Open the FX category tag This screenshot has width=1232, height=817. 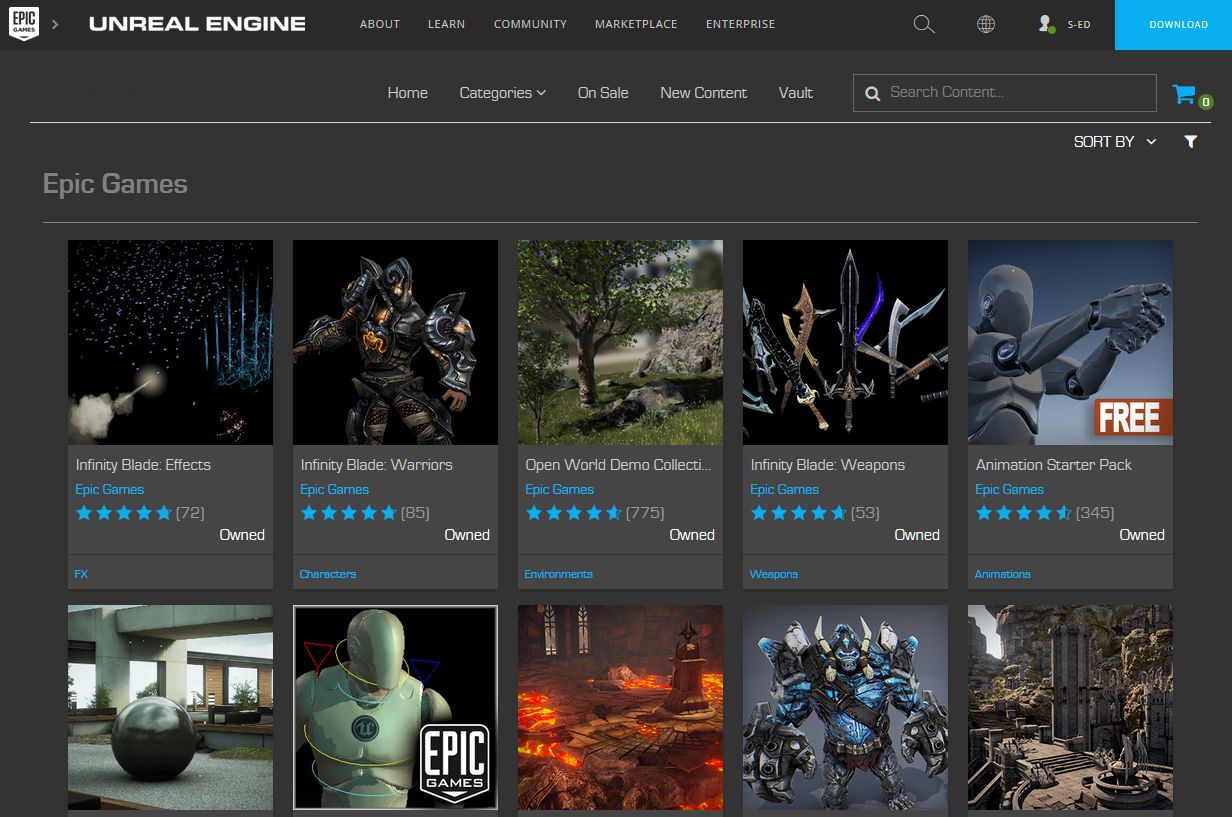81,574
